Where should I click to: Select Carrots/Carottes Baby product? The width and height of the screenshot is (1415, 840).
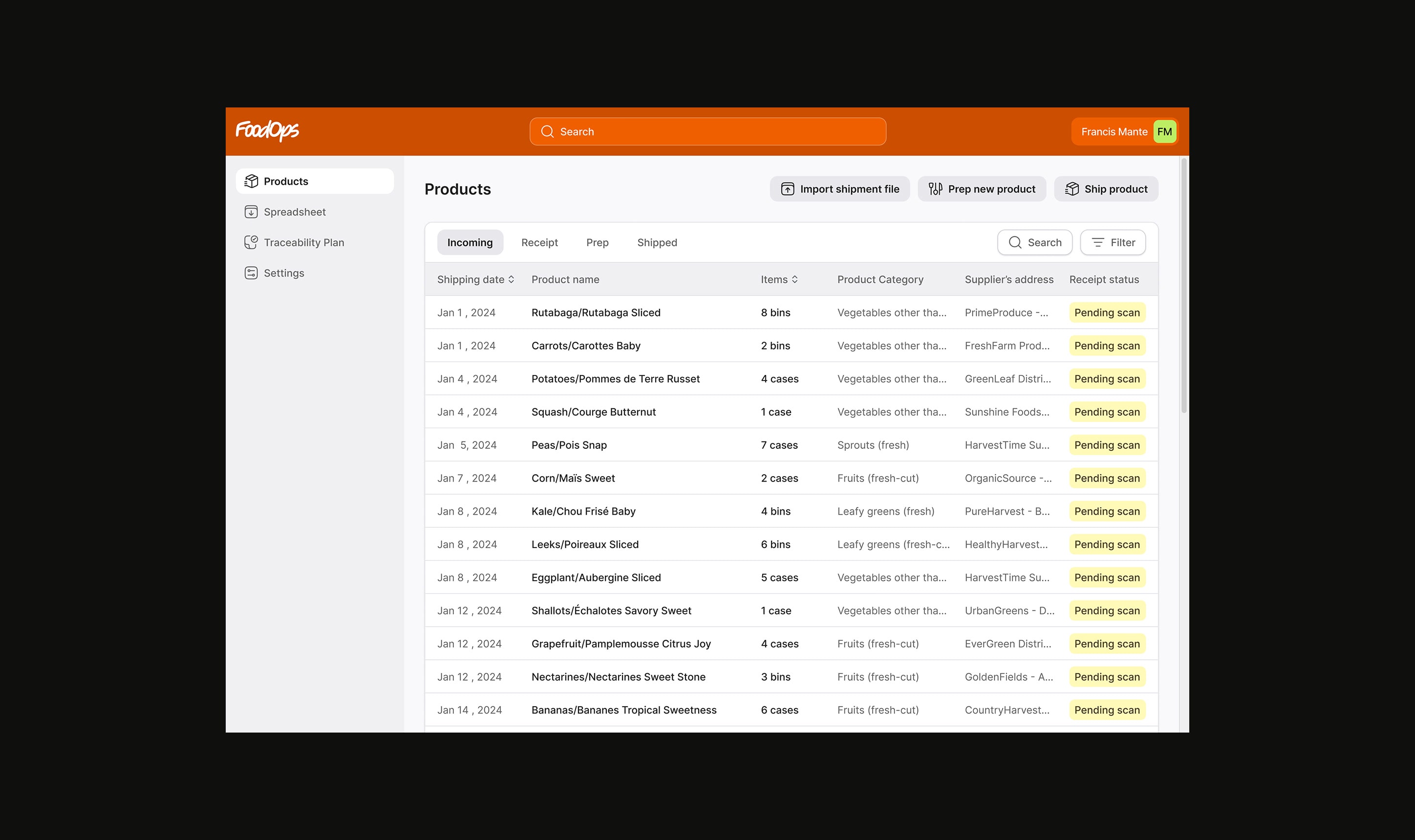tap(585, 346)
